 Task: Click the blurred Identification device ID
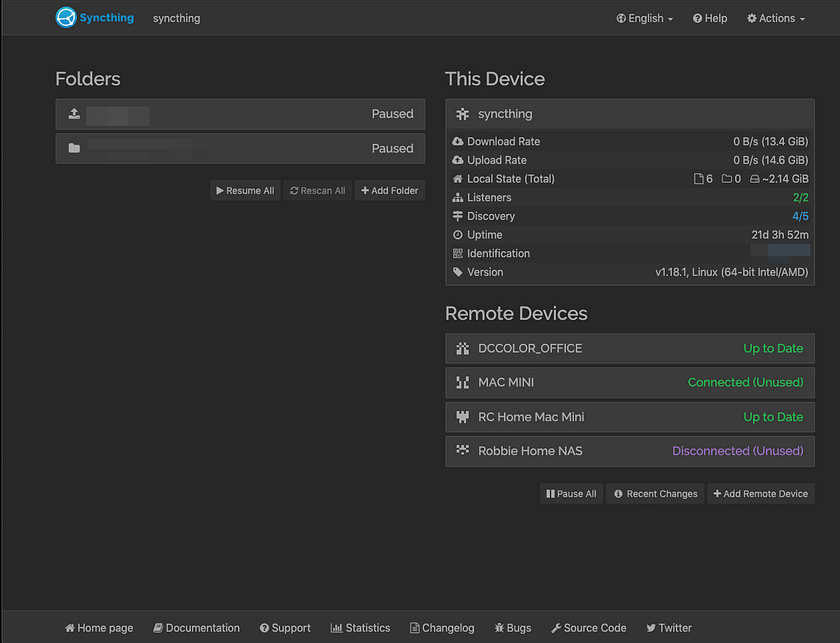[x=780, y=251]
